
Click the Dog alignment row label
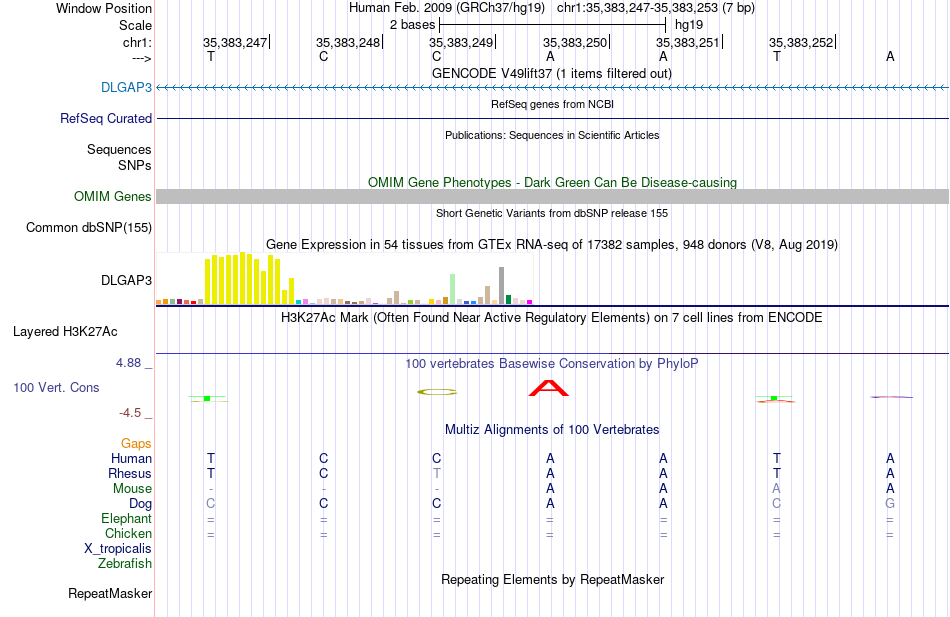pyautogui.click(x=140, y=504)
